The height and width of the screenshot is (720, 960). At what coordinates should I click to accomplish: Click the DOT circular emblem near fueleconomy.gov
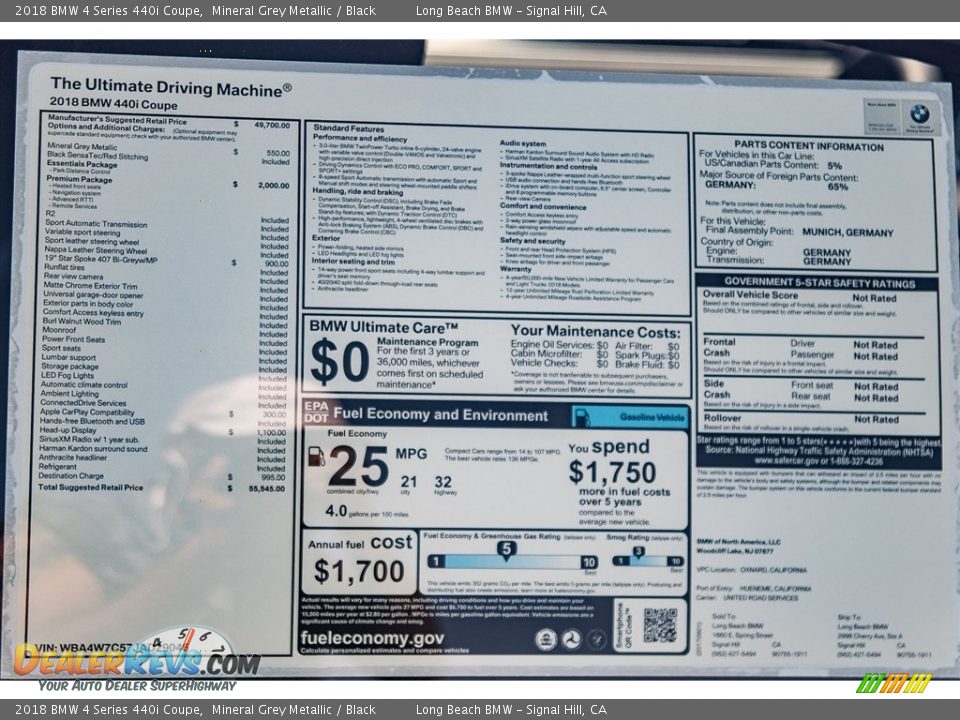tap(572, 637)
